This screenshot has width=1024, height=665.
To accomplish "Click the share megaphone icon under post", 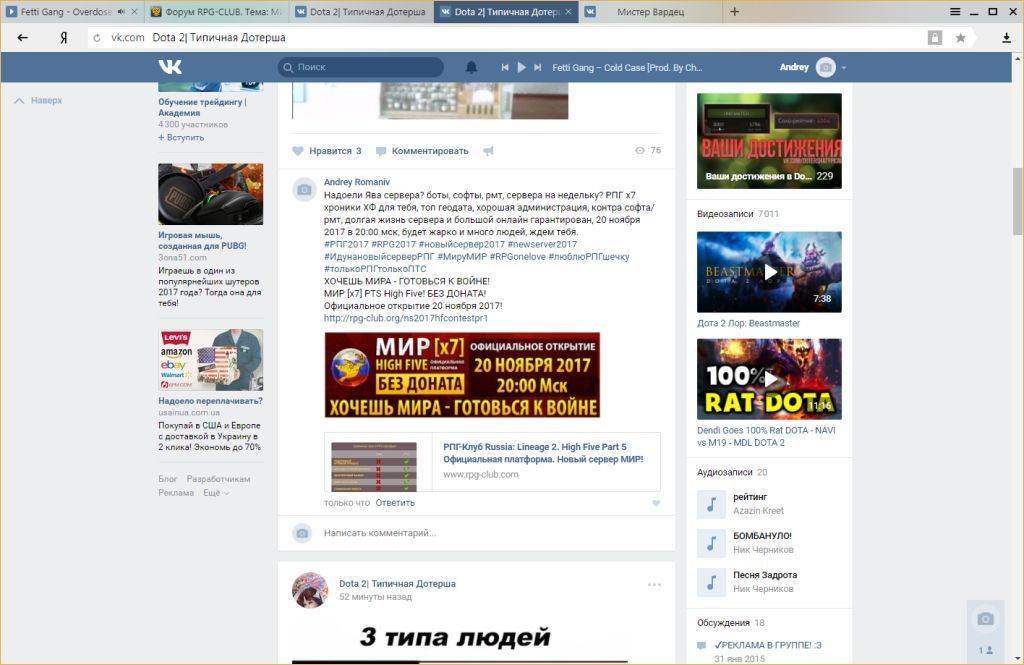I will (x=488, y=151).
